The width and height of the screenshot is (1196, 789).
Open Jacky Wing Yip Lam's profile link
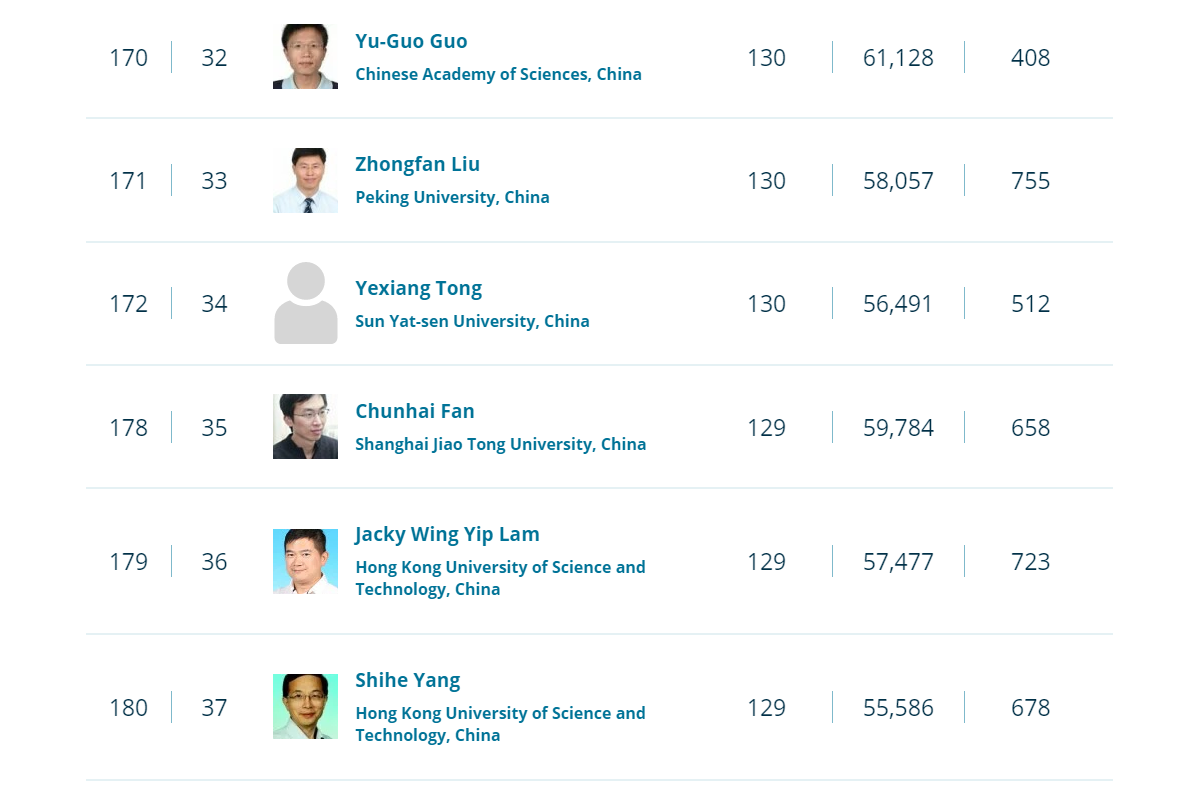tap(447, 534)
